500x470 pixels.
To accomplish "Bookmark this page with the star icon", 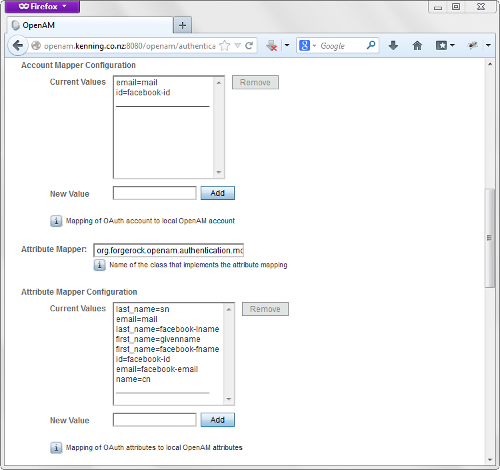I will point(225,46).
